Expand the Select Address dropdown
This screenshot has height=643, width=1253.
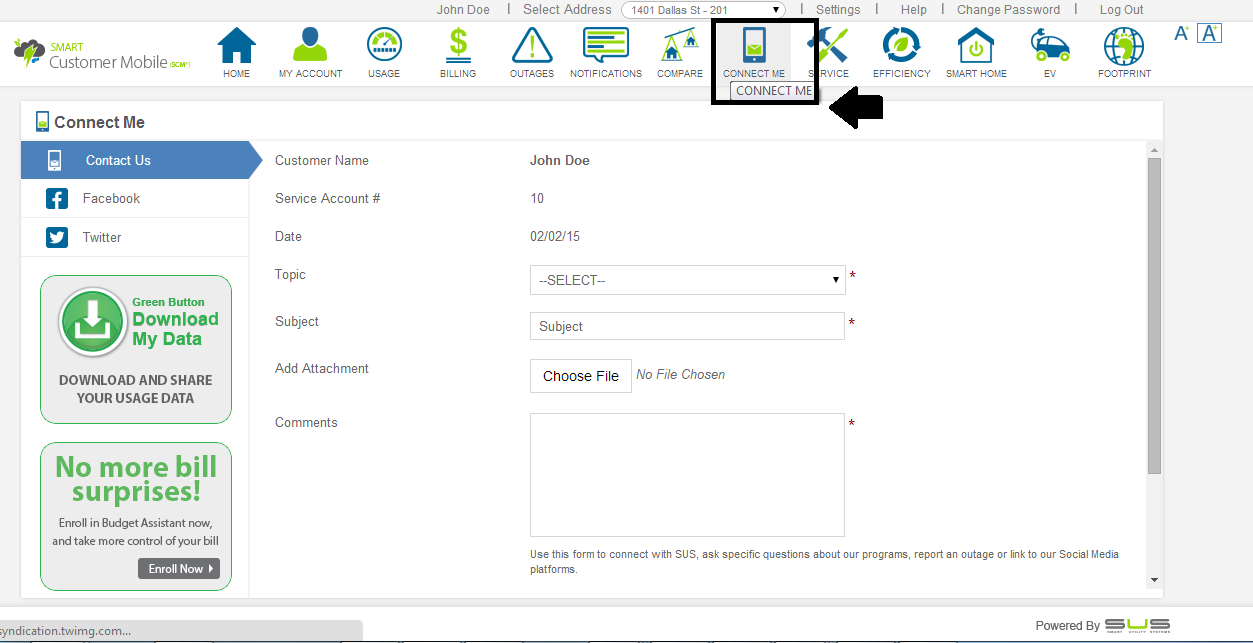click(x=703, y=10)
